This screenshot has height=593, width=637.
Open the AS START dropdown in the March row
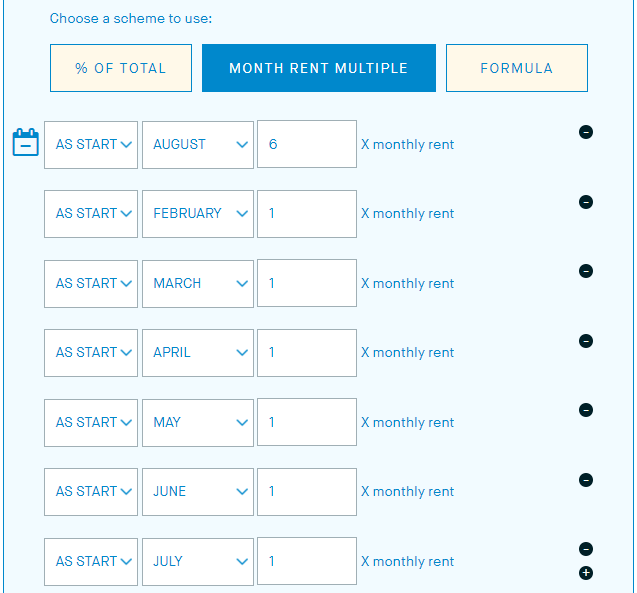91,283
